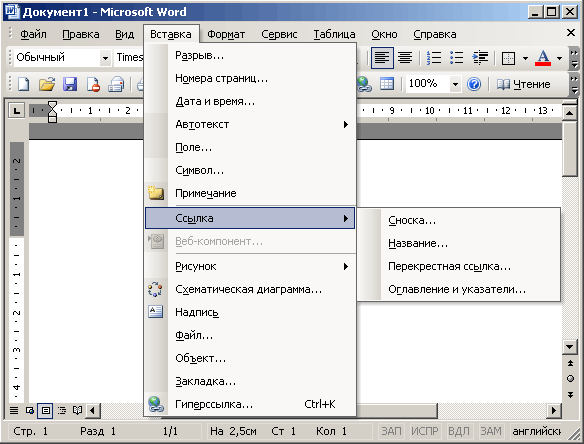584x444 pixels.
Task: Click the Insert Hyperlink globe toolbar icon
Action: [x=364, y=84]
